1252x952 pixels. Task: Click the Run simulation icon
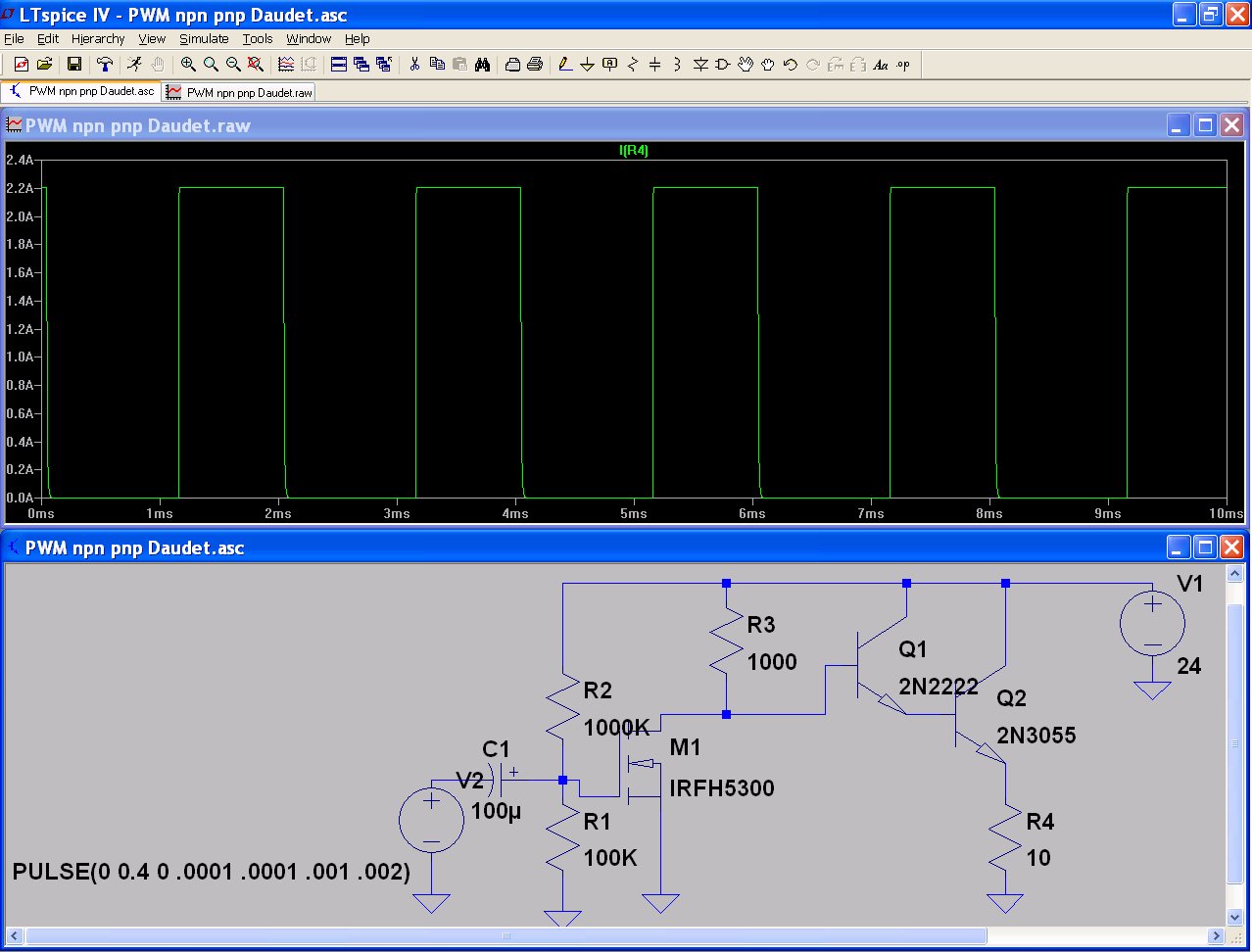[133, 65]
